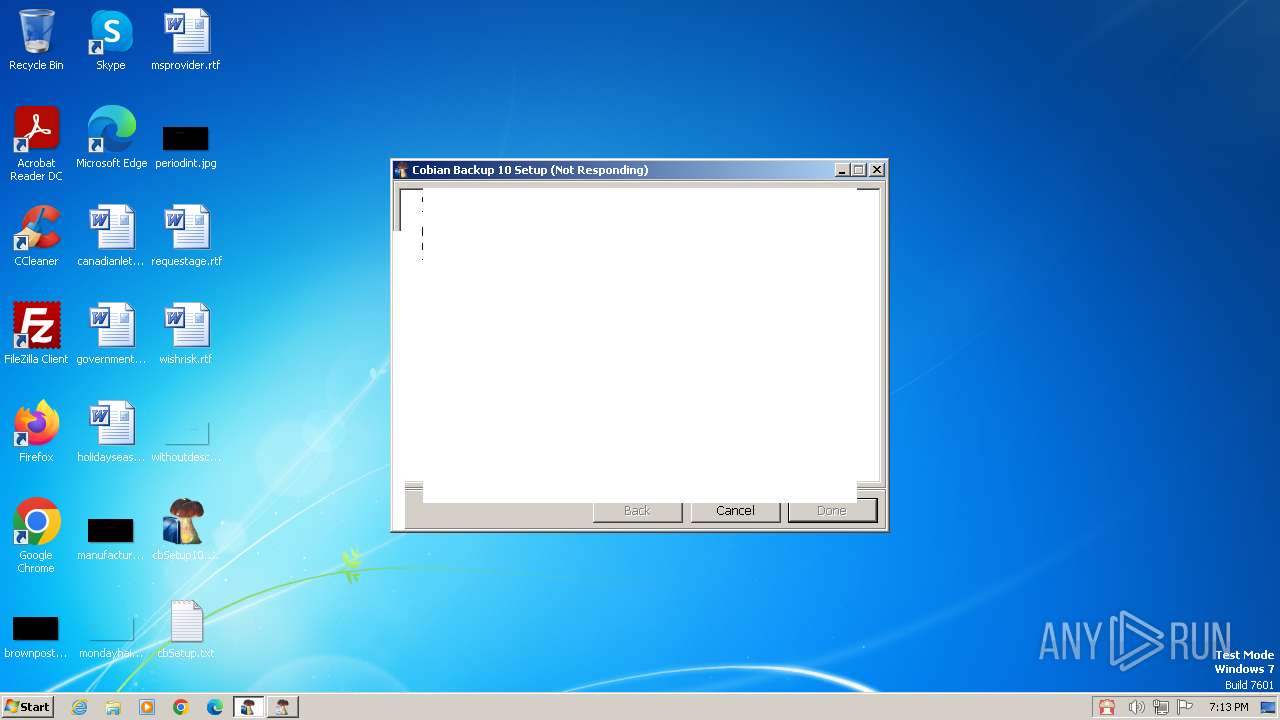This screenshot has height=720, width=1280.
Task: Select the msprovider.rtf document icon
Action: coord(186,40)
